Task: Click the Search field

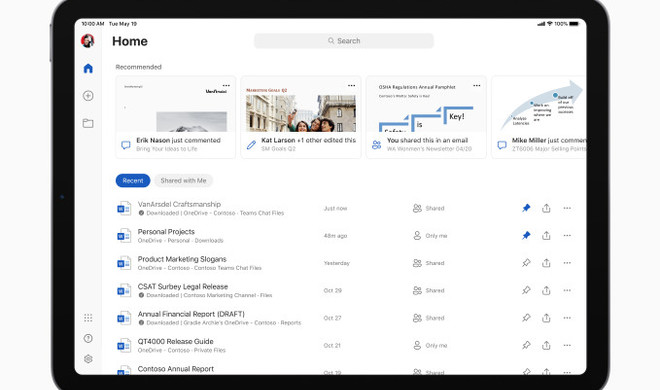Action: (x=344, y=41)
